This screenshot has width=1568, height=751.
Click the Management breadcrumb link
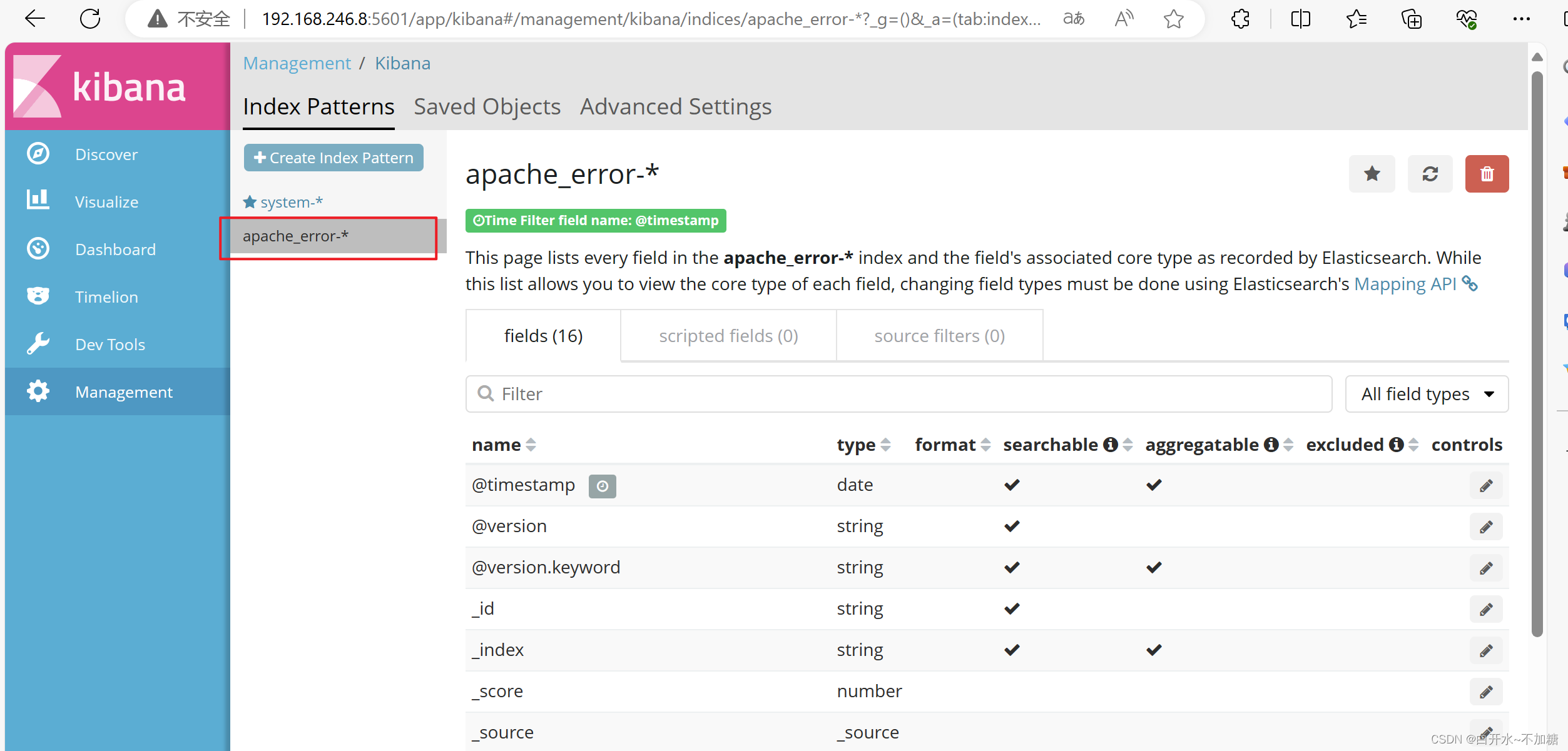pyautogui.click(x=297, y=63)
